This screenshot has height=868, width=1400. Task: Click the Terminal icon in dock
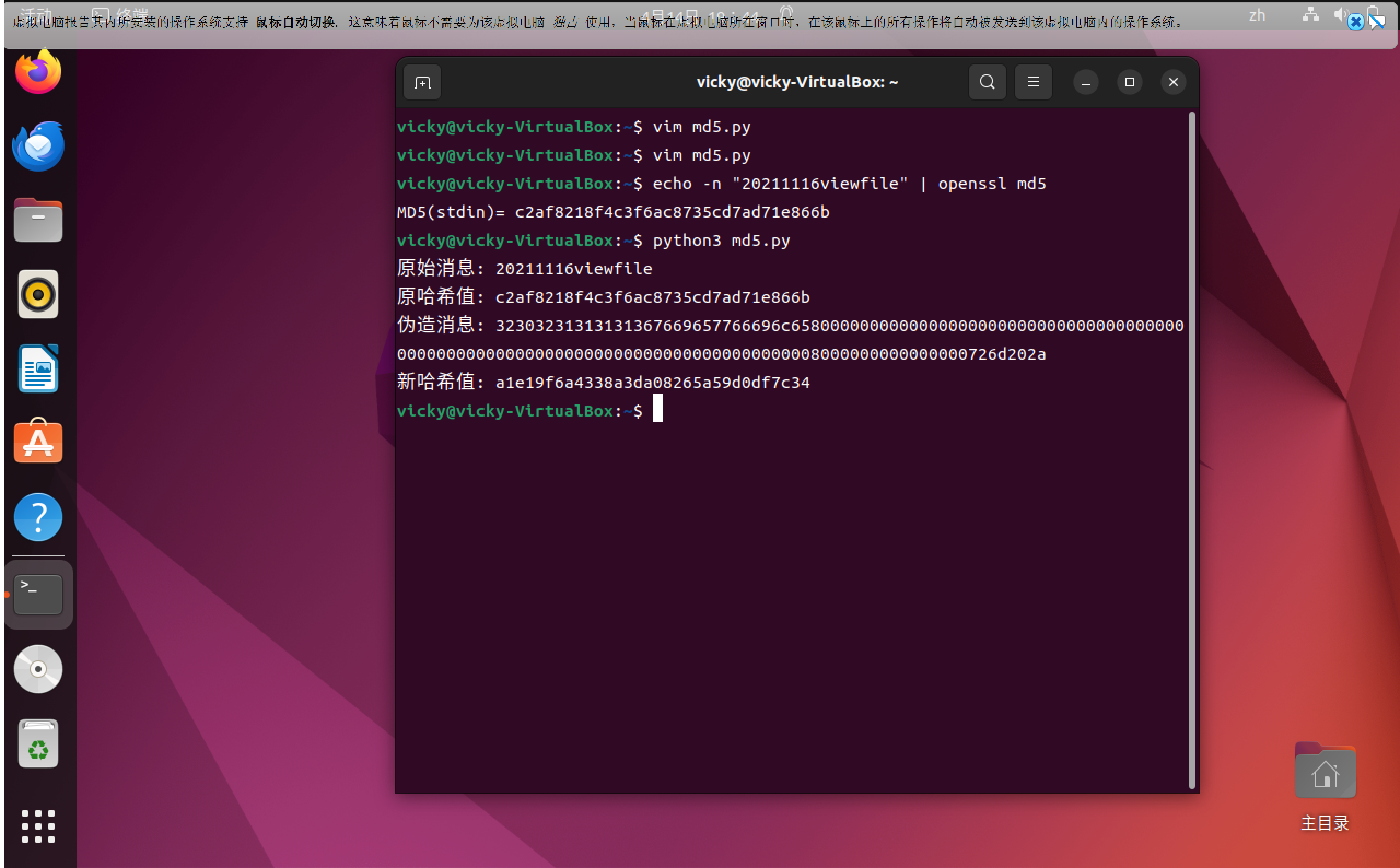tap(38, 595)
